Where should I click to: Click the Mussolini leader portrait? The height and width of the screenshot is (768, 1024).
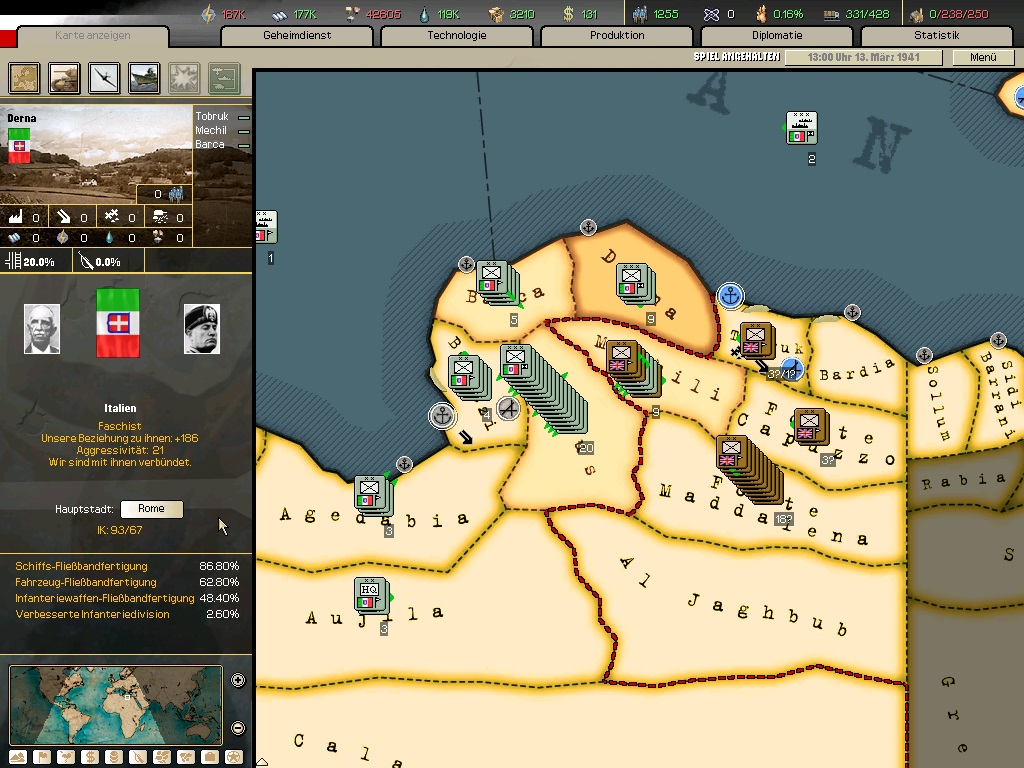(201, 329)
